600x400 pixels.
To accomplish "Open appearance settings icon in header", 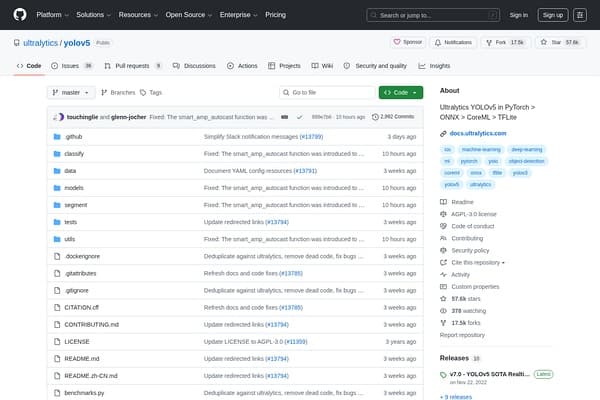I will (580, 15).
